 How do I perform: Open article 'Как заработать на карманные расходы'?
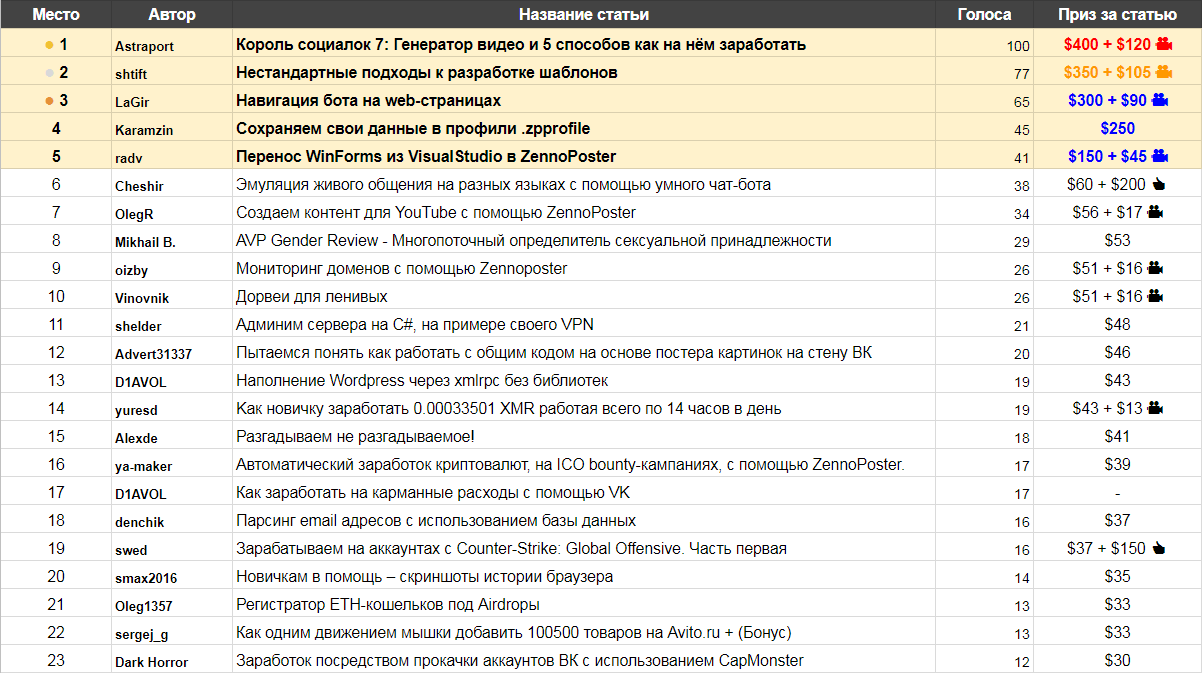(433, 493)
